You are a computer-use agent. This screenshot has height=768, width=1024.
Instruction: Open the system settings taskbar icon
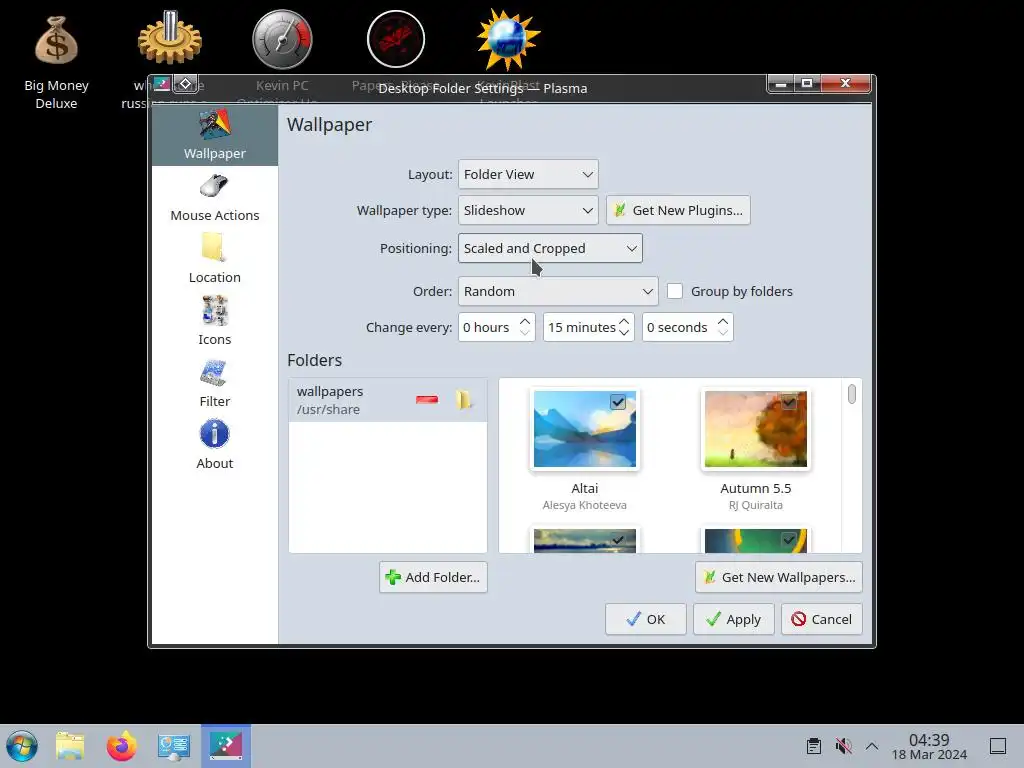174,746
